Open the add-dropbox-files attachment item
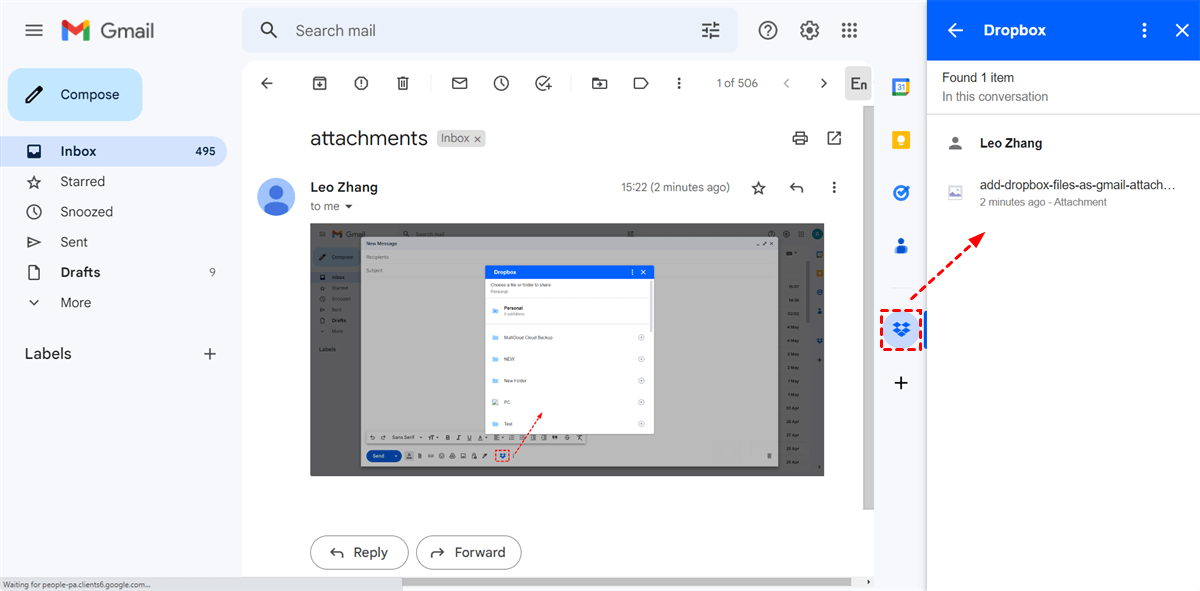 tap(1063, 193)
